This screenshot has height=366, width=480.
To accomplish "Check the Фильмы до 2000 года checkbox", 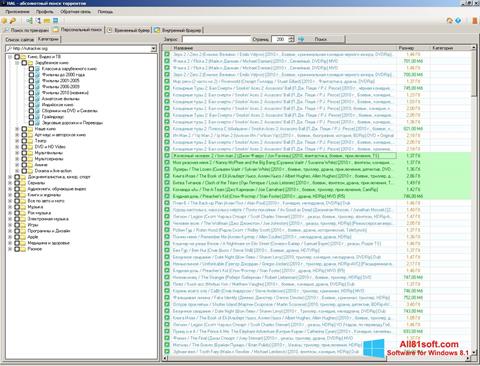I will (x=31, y=75).
